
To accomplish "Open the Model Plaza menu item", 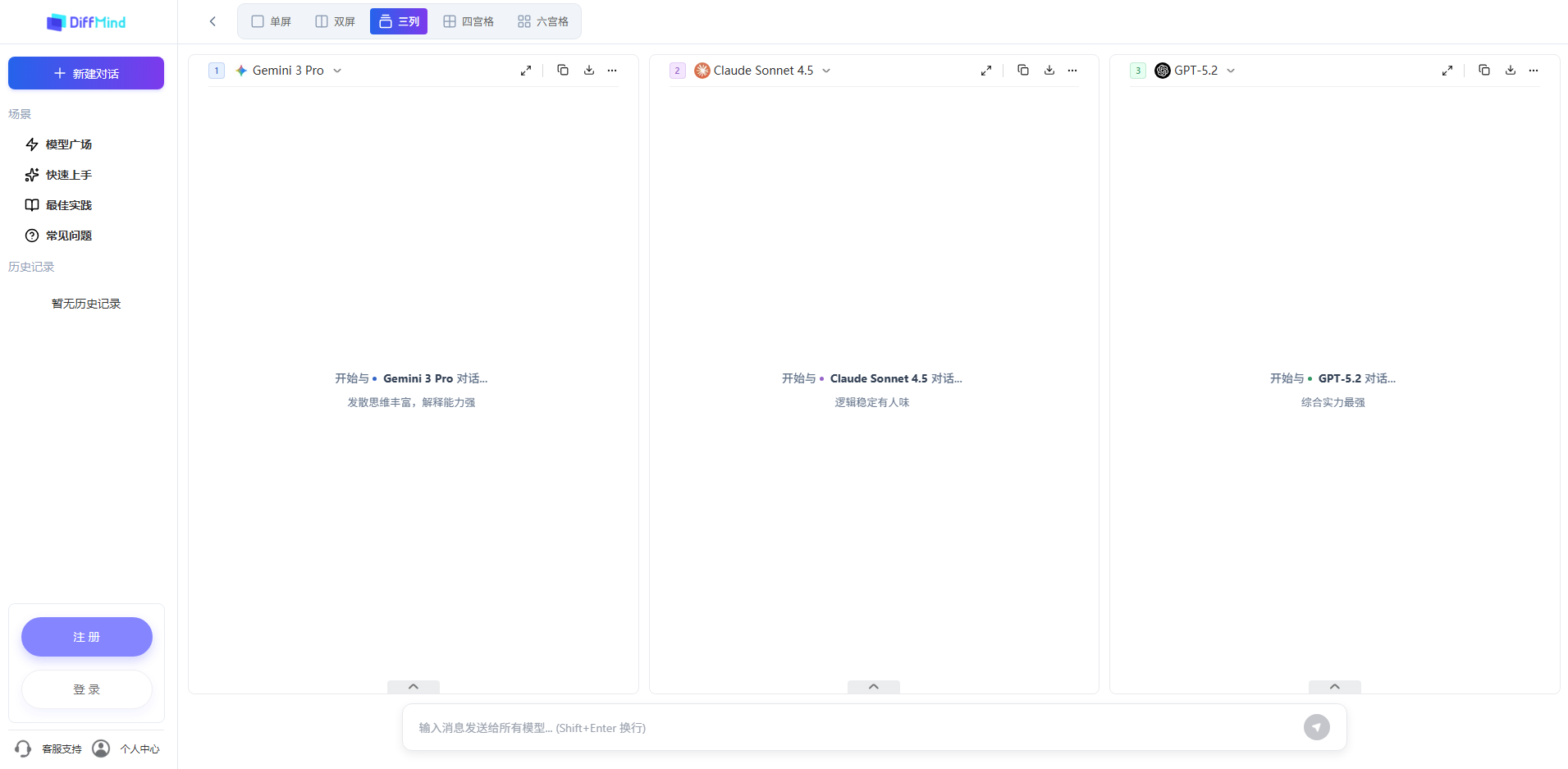I will click(x=69, y=144).
